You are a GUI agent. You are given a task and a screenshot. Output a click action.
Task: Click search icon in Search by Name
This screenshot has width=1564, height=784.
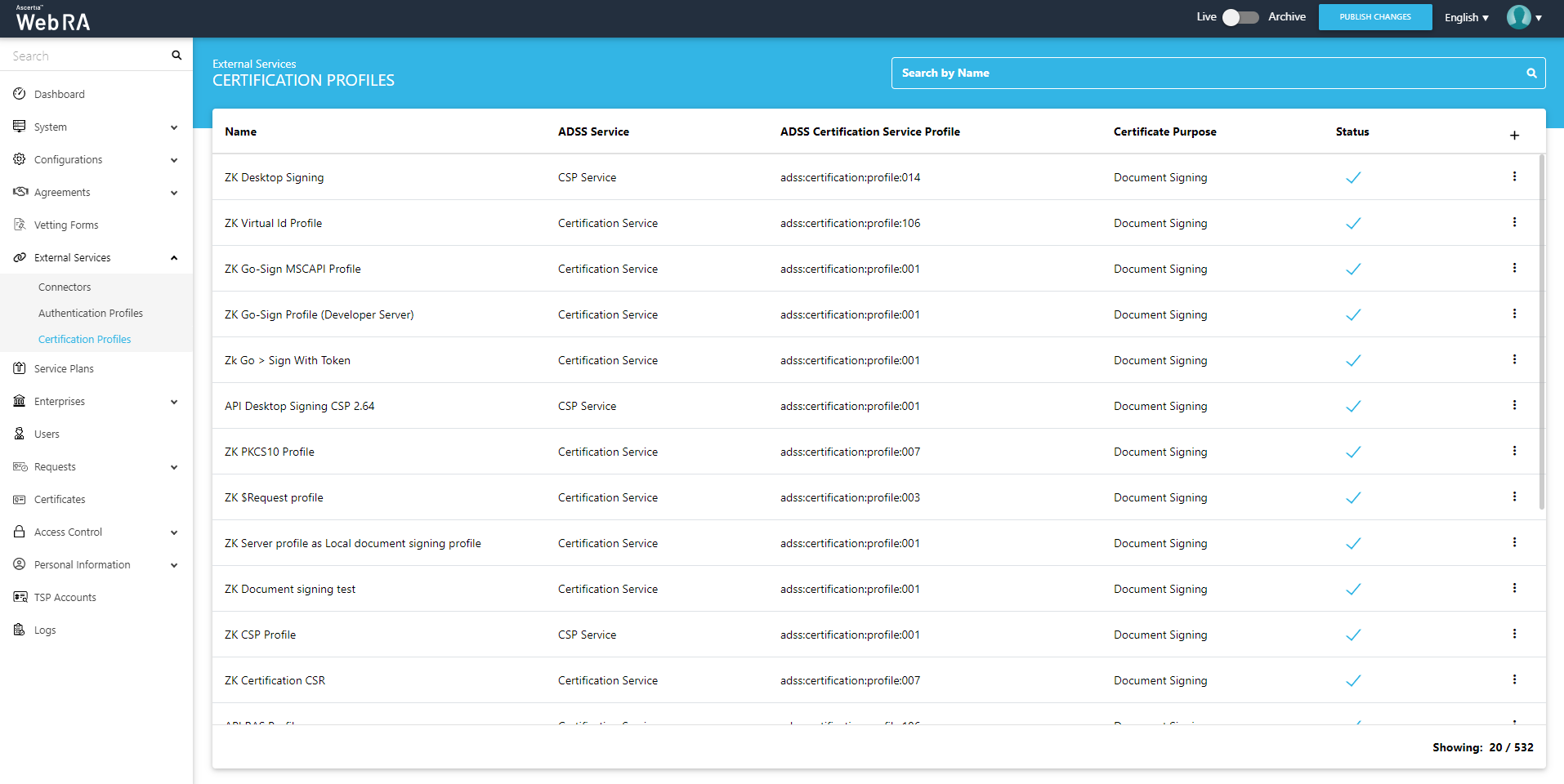click(1531, 73)
